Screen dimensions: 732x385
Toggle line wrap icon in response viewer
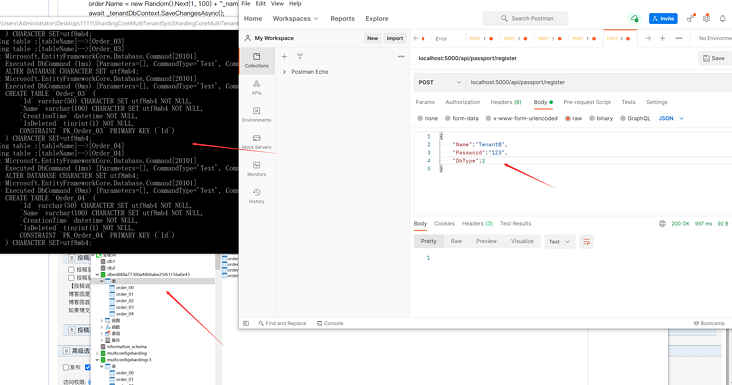tap(586, 242)
